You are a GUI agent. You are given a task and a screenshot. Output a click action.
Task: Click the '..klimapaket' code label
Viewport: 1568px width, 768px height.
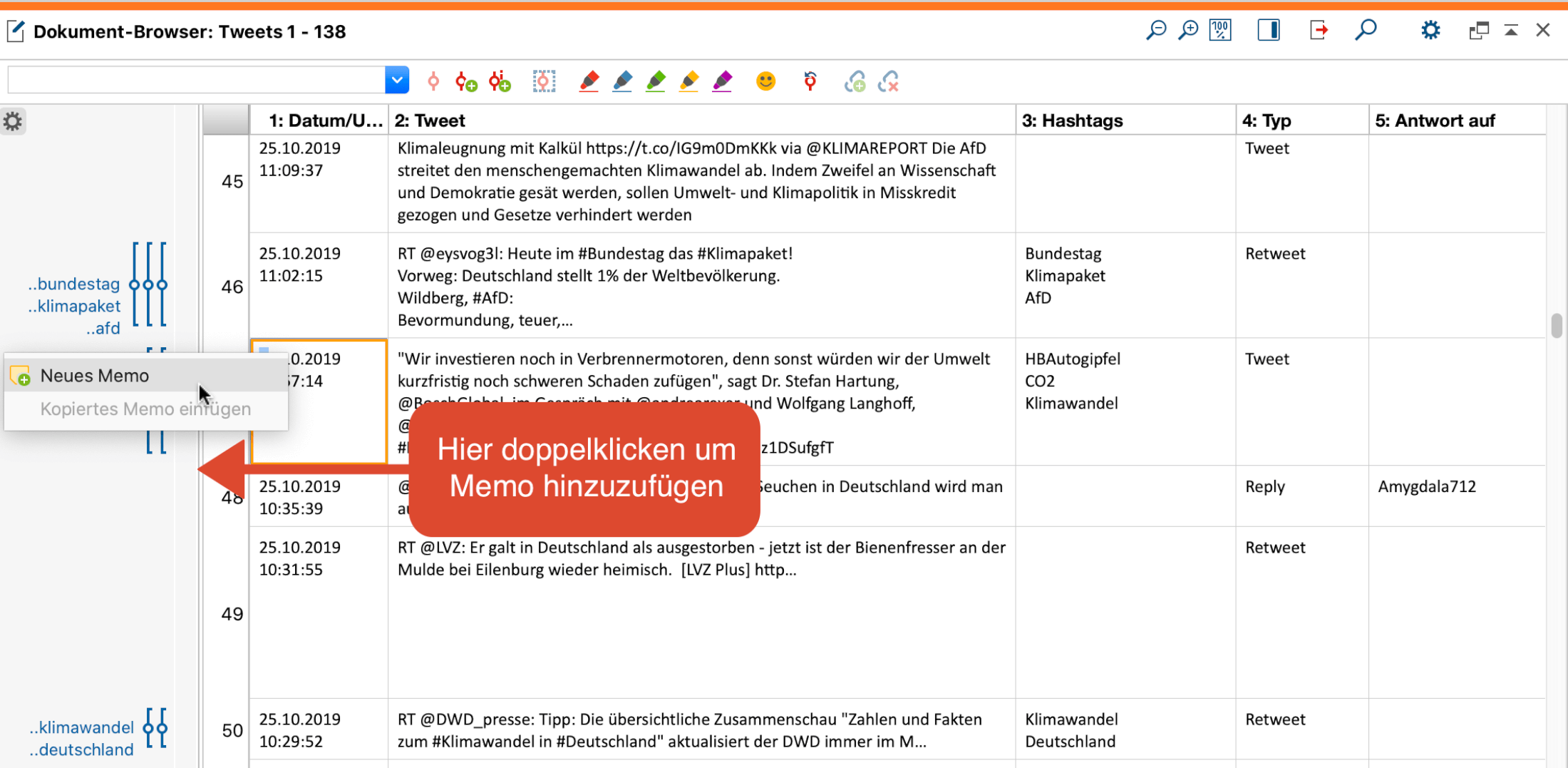pos(74,306)
